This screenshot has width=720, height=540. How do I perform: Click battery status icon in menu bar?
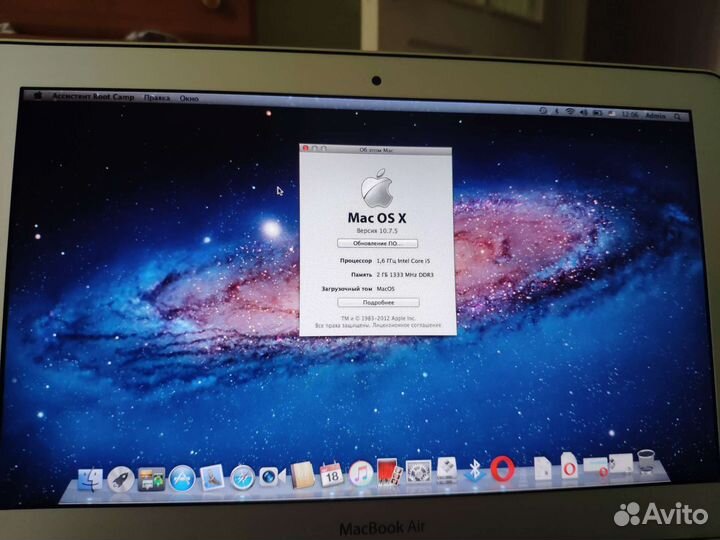tap(597, 112)
